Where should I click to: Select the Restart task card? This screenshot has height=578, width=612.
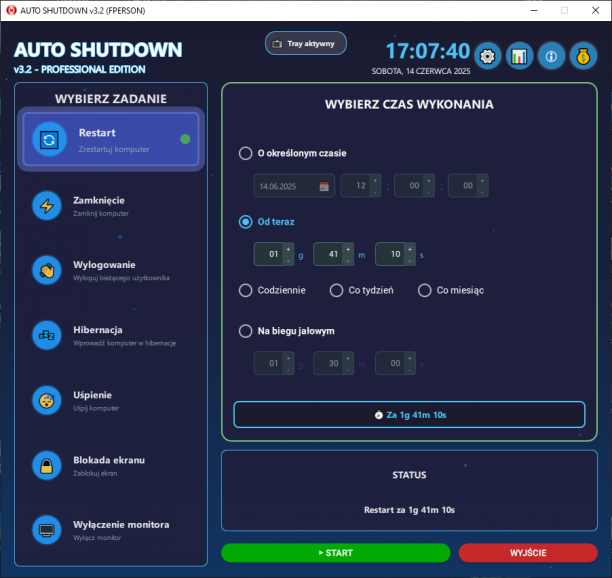pos(111,139)
